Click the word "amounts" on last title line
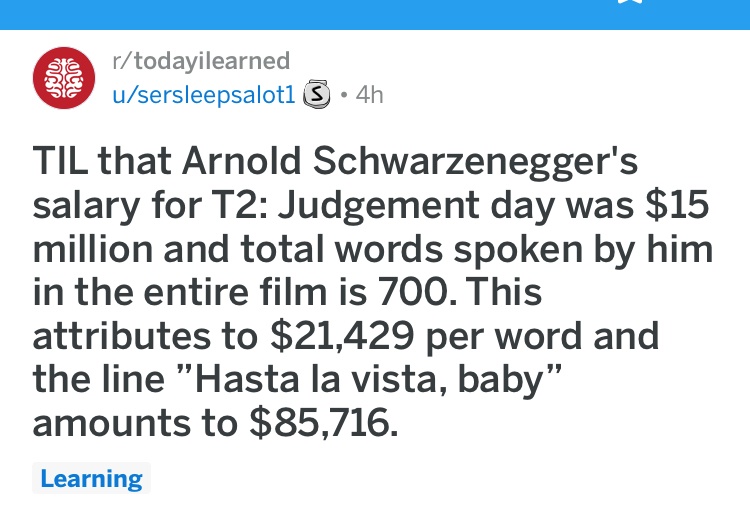Image resolution: width=750 pixels, height=515 pixels. [x=111, y=424]
